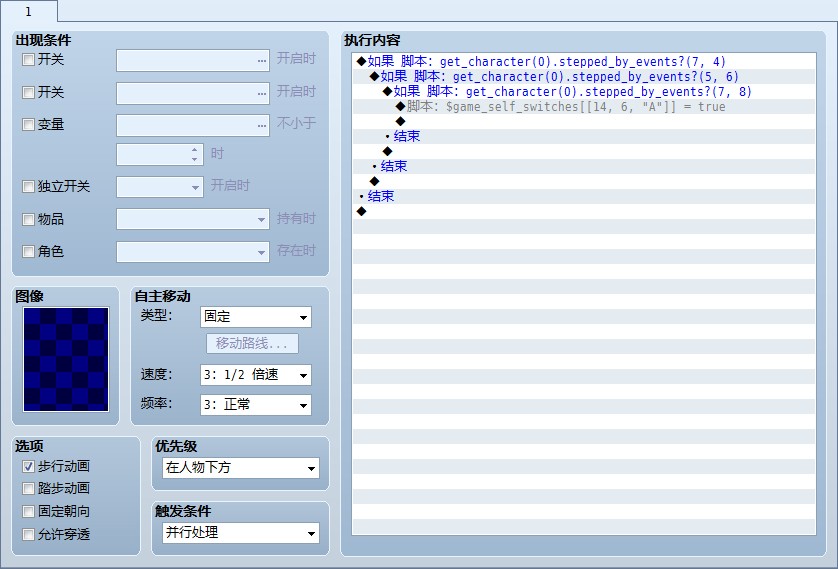Open the 类型 movement type dropdown
The image size is (838, 569).
(255, 317)
